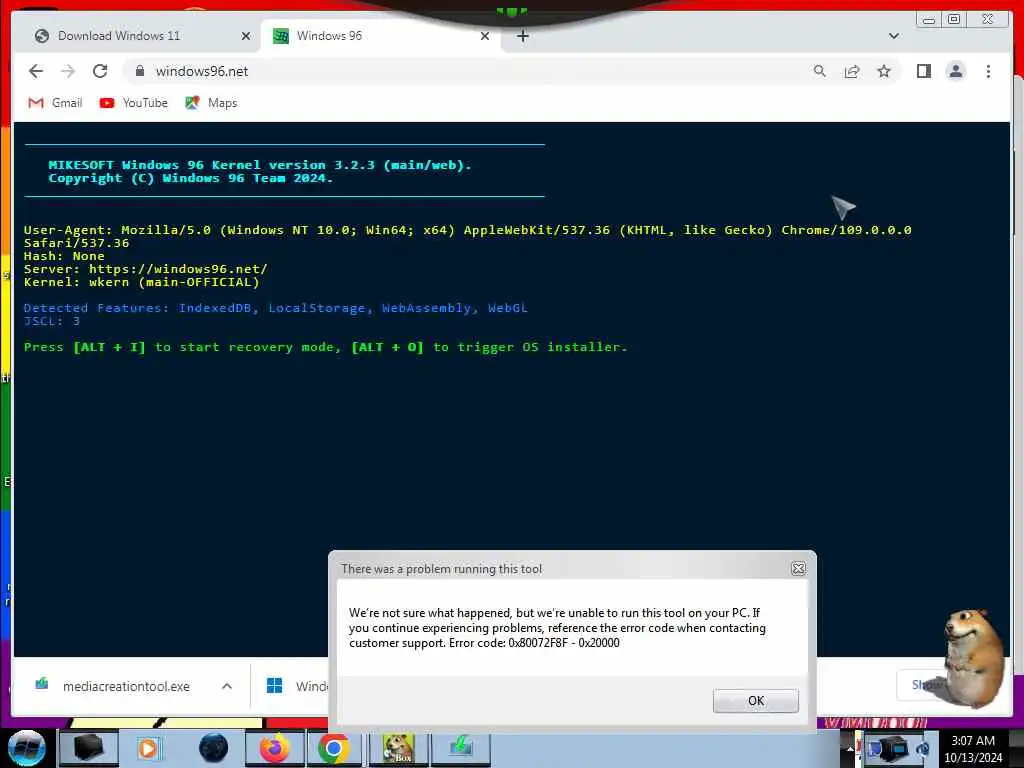Open the Gmail bookmark
The height and width of the screenshot is (768, 1024).
click(56, 103)
